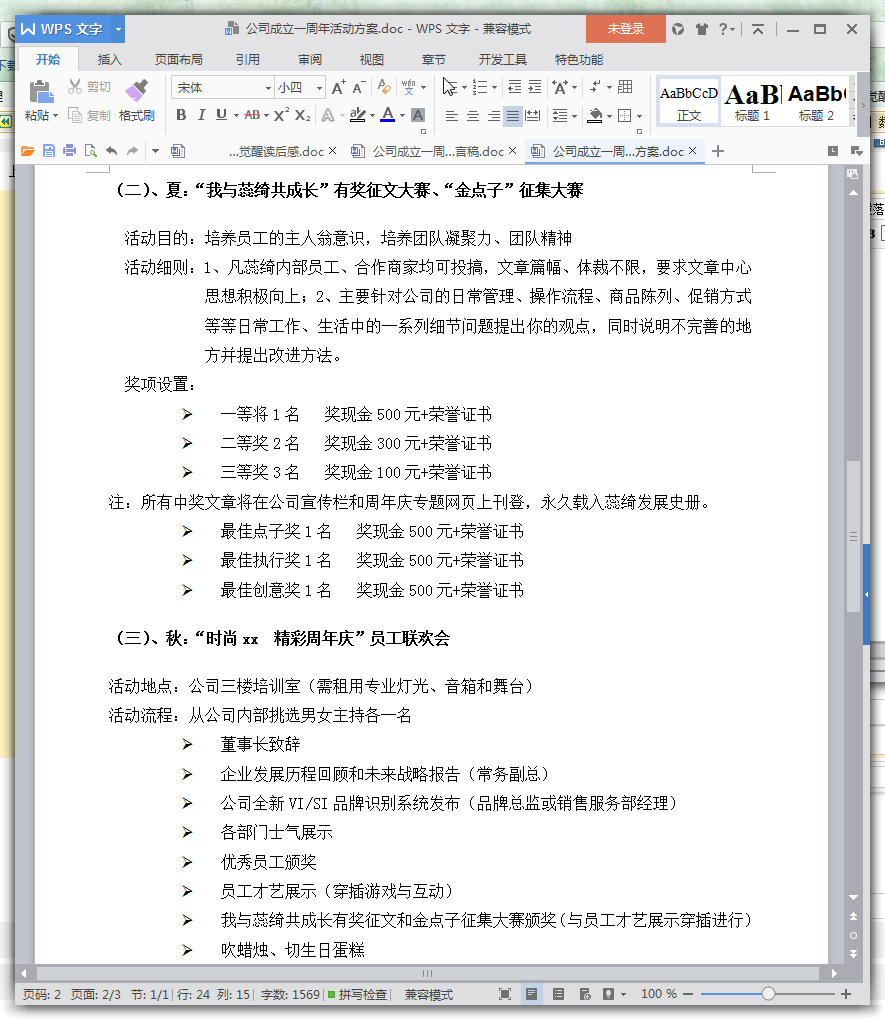Collapse the ribbon with the up-arrow button
The height and width of the screenshot is (1020, 885).
pyautogui.click(x=757, y=29)
